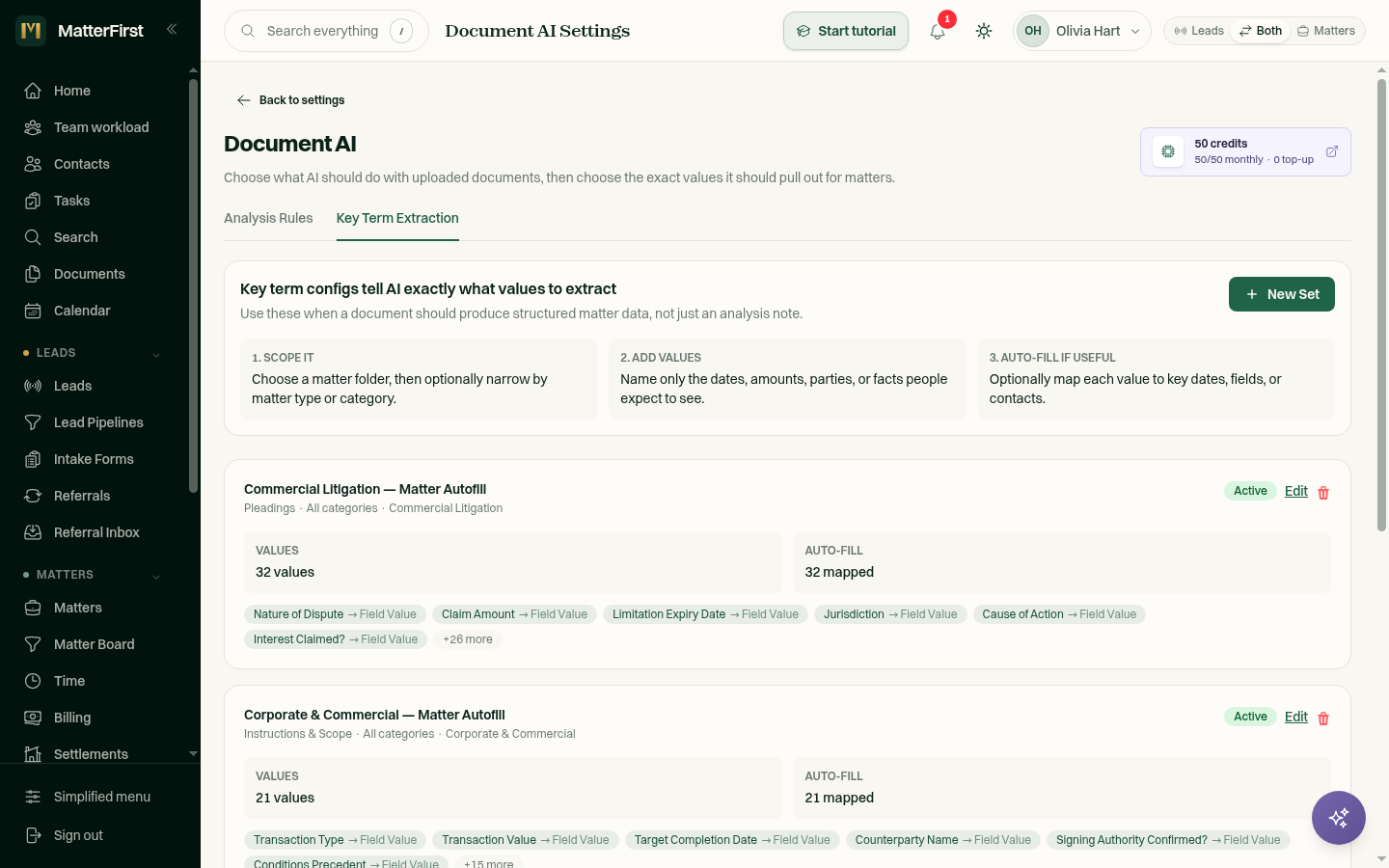
Task: Open the AI assistant sparkle button
Action: (1339, 818)
